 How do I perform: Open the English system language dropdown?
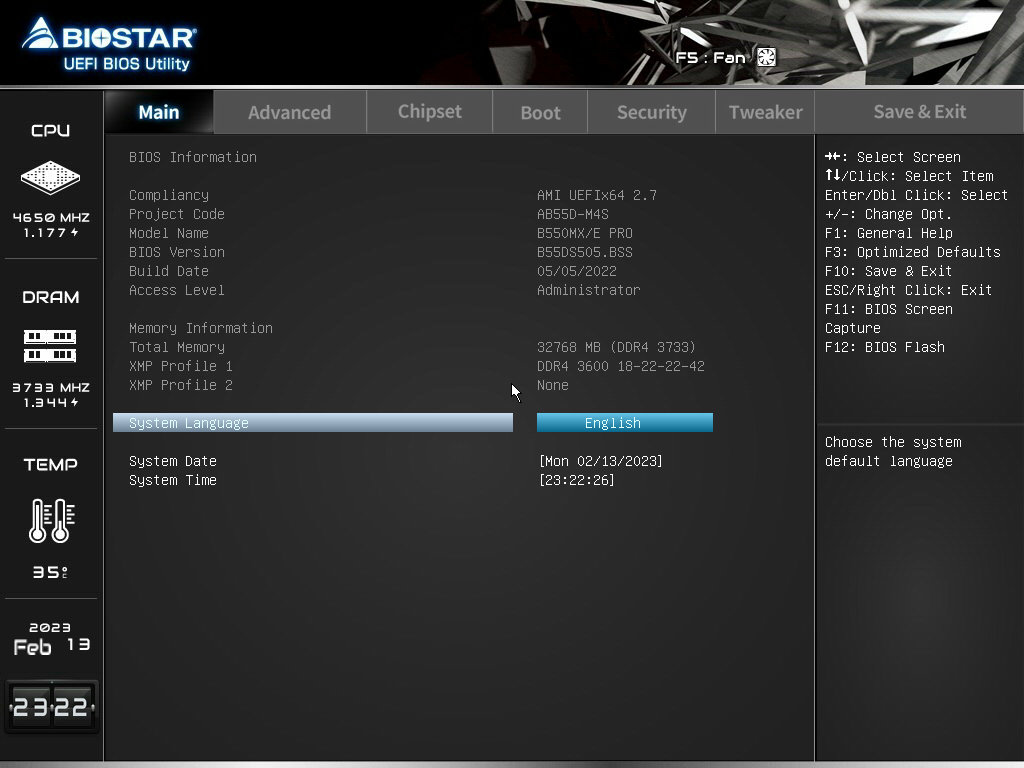[625, 423]
